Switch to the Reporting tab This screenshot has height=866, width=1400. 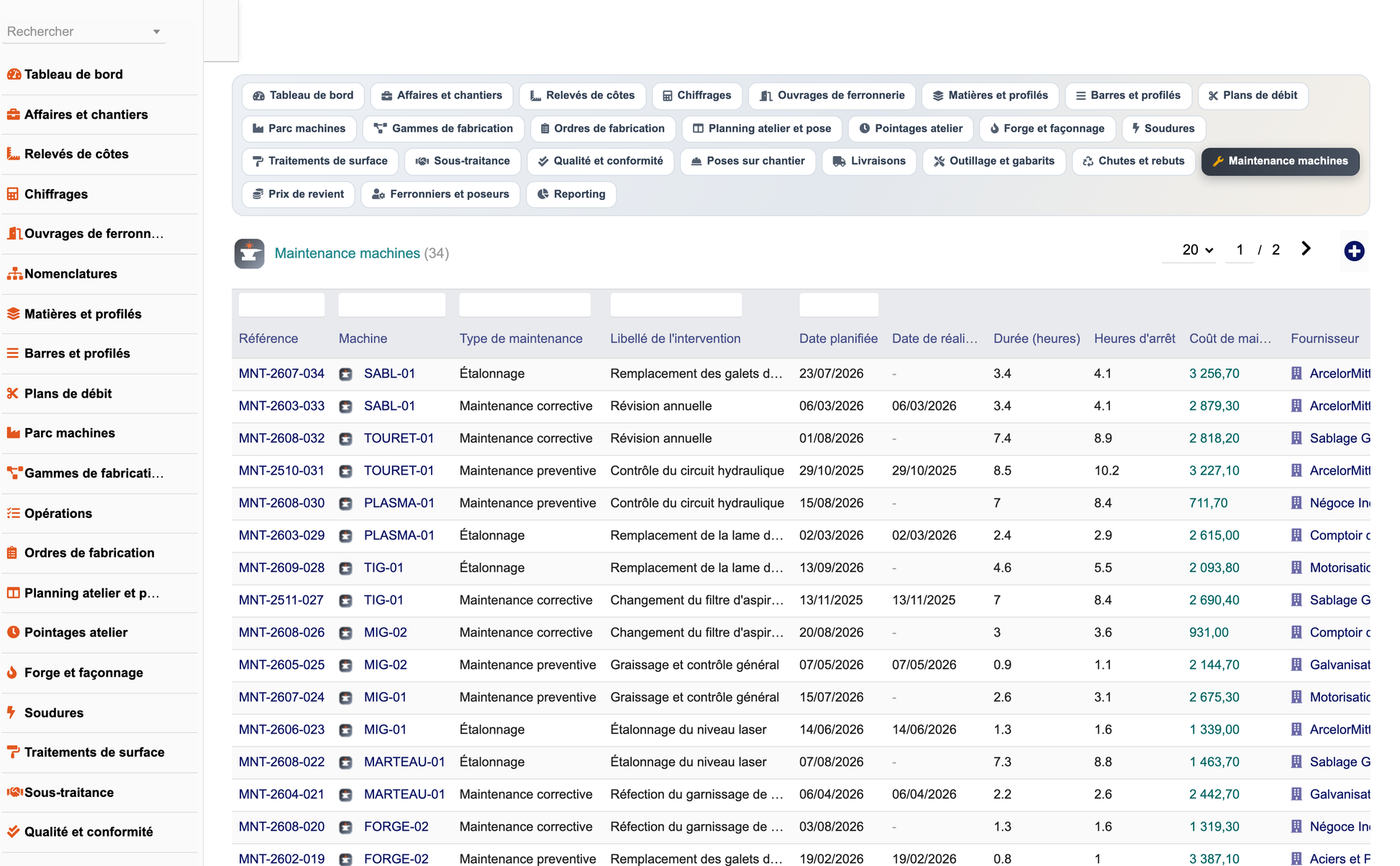[571, 194]
